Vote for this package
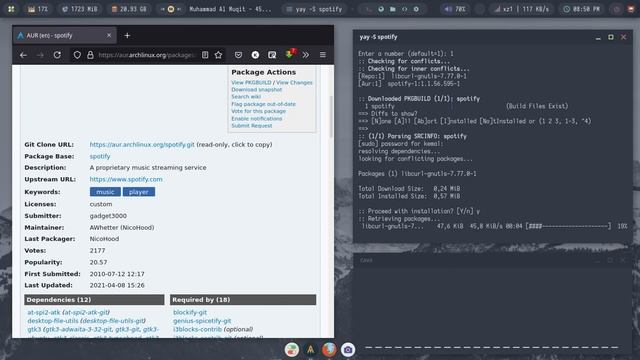 (258, 111)
